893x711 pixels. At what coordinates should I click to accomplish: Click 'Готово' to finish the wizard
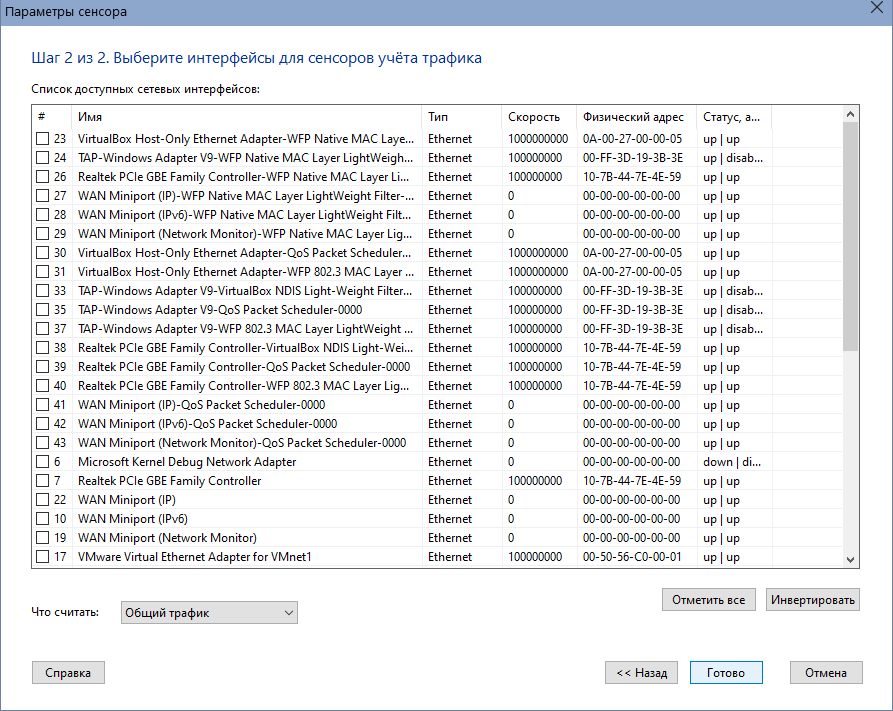pos(726,673)
